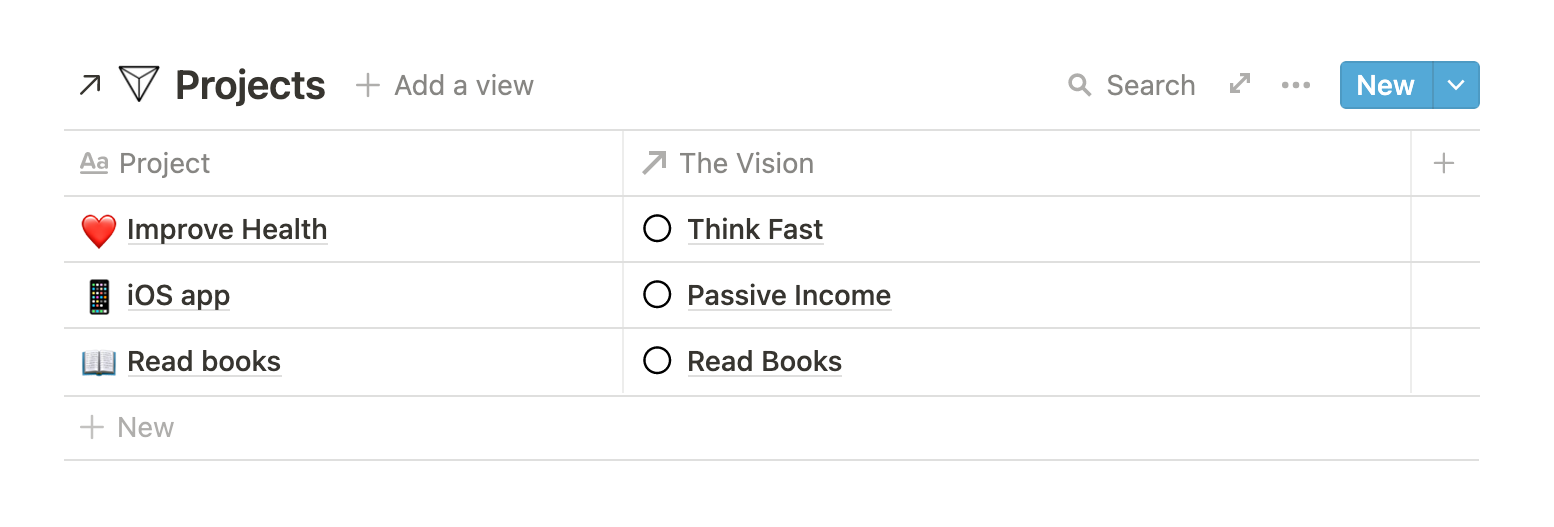This screenshot has height=527, width=1554.
Task: Click the circle beside Think Fast
Action: point(657,229)
